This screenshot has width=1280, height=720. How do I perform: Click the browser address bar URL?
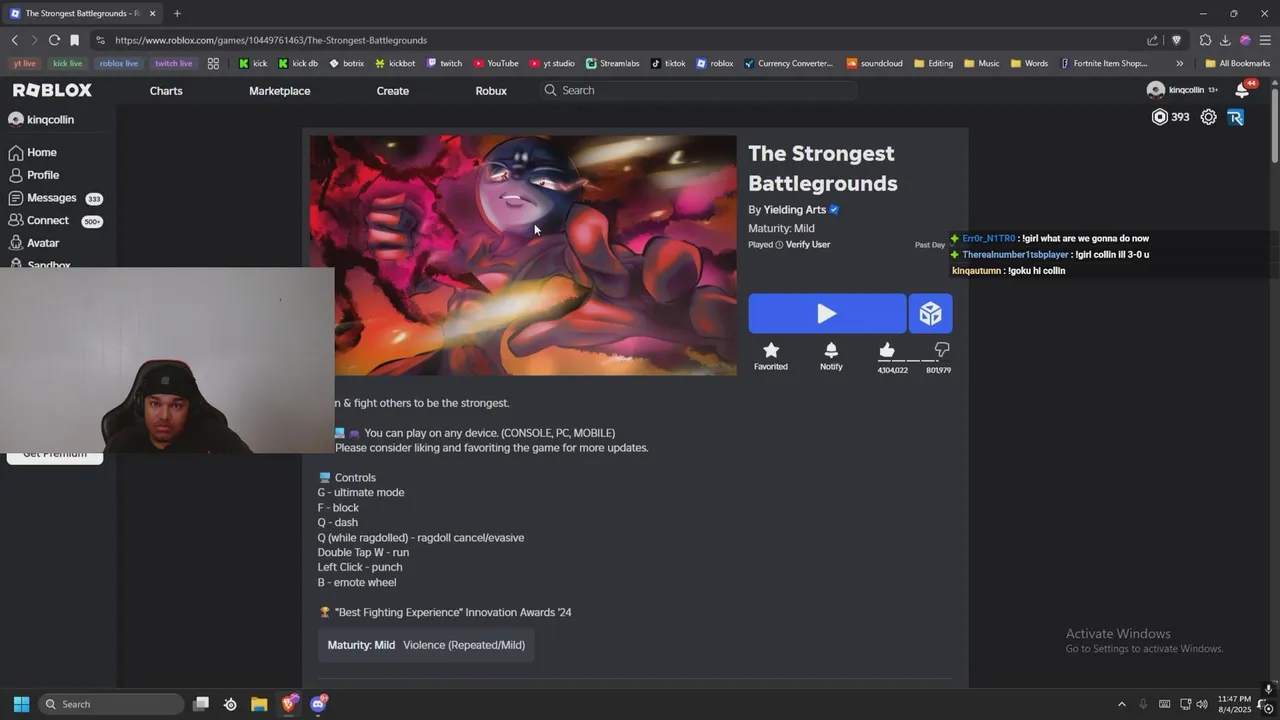[x=271, y=40]
